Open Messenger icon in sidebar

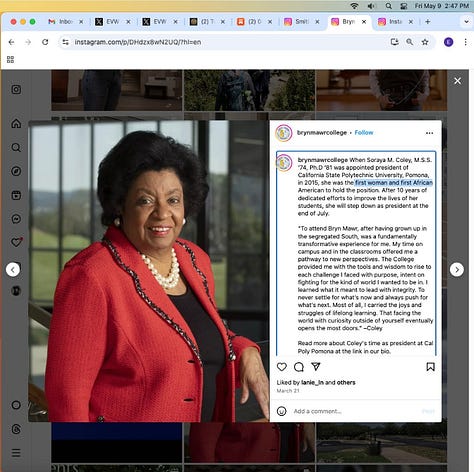[x=16, y=219]
